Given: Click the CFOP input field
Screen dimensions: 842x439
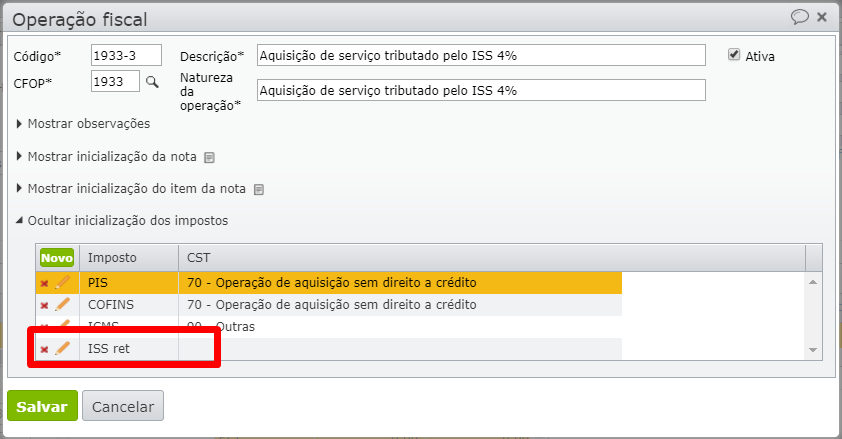Looking at the screenshot, I should tap(115, 82).
